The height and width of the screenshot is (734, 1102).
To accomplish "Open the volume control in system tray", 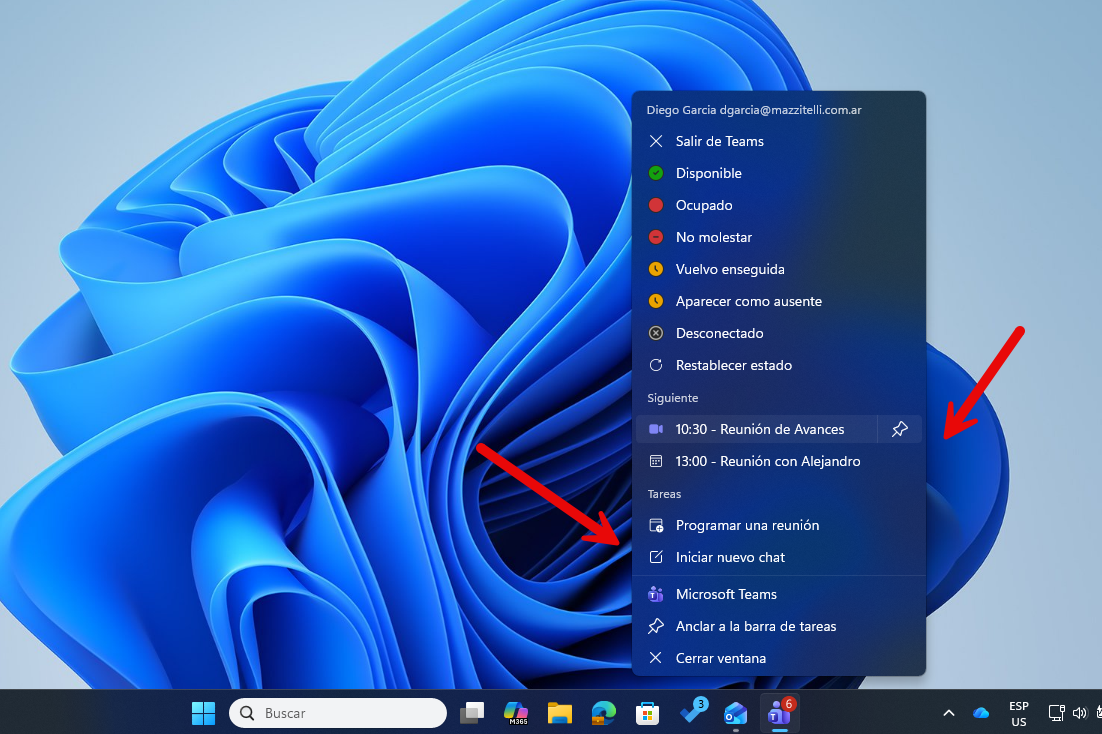I will click(1079, 713).
